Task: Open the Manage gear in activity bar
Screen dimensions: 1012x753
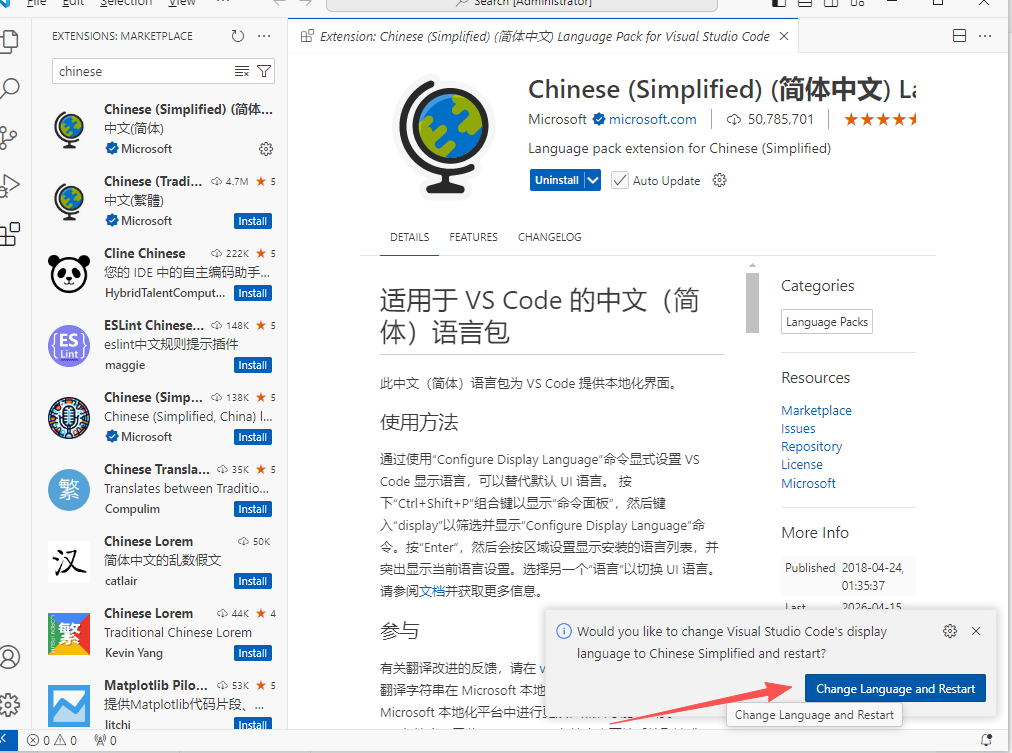Action: [x=9, y=705]
